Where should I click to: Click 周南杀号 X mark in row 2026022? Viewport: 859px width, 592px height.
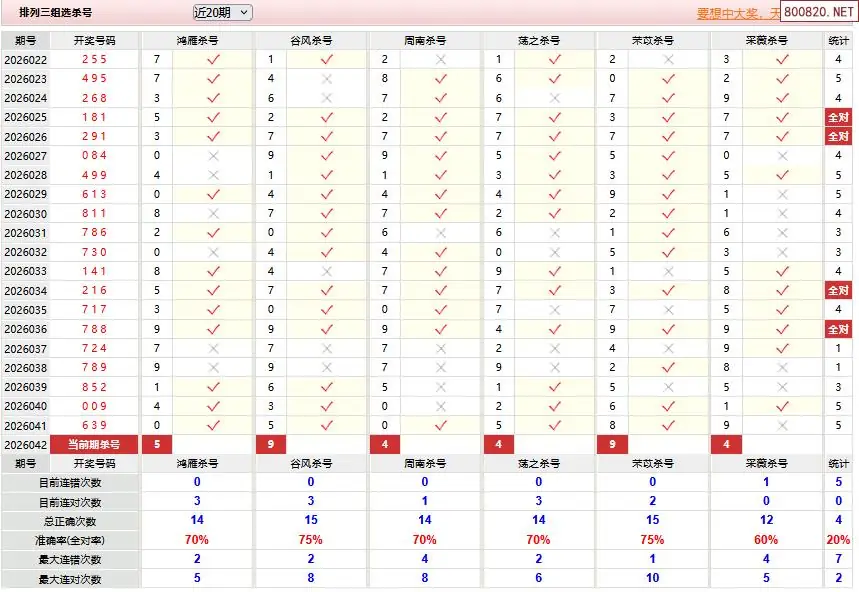(441, 59)
